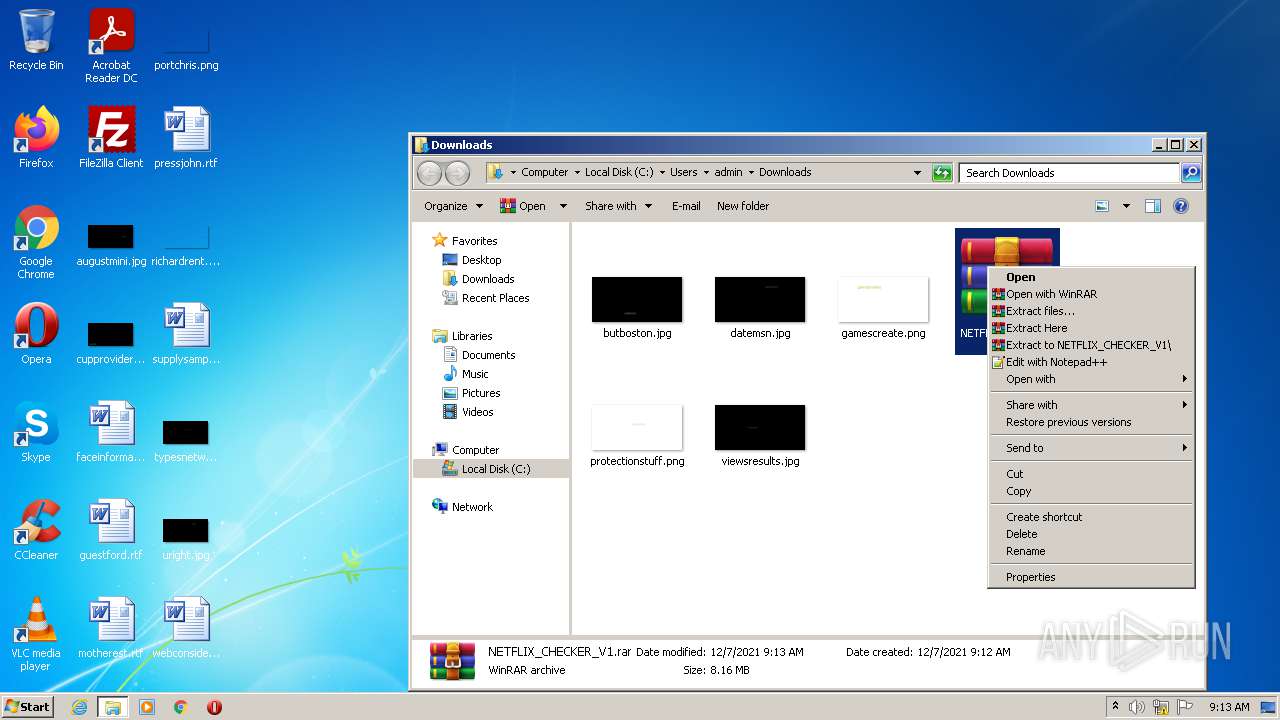Viewport: 1280px width, 720px height.
Task: Launch CCleaner desktop shortcut
Action: [36, 529]
